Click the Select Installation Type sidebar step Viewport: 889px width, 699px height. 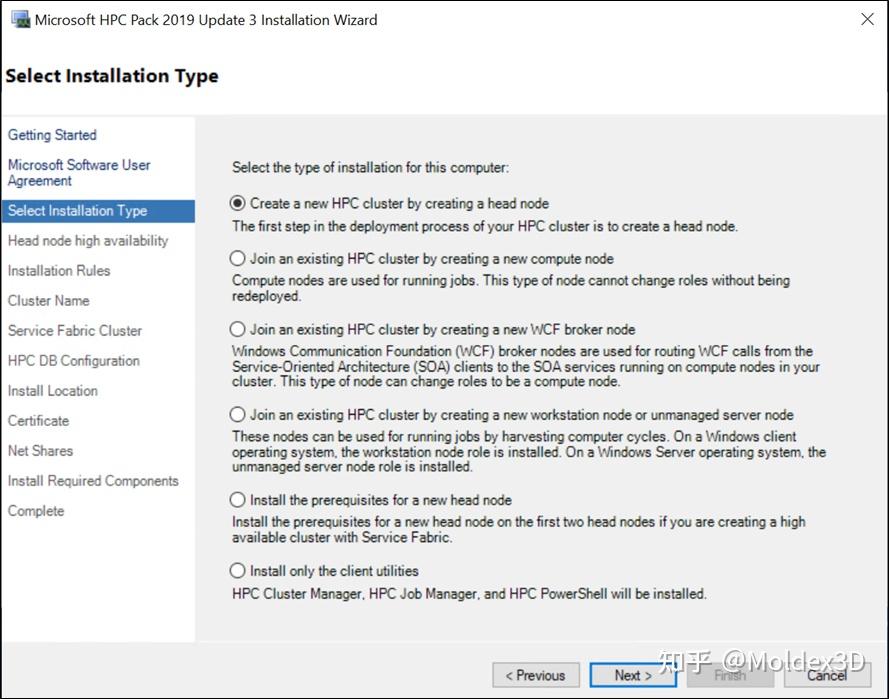[x=77, y=211]
